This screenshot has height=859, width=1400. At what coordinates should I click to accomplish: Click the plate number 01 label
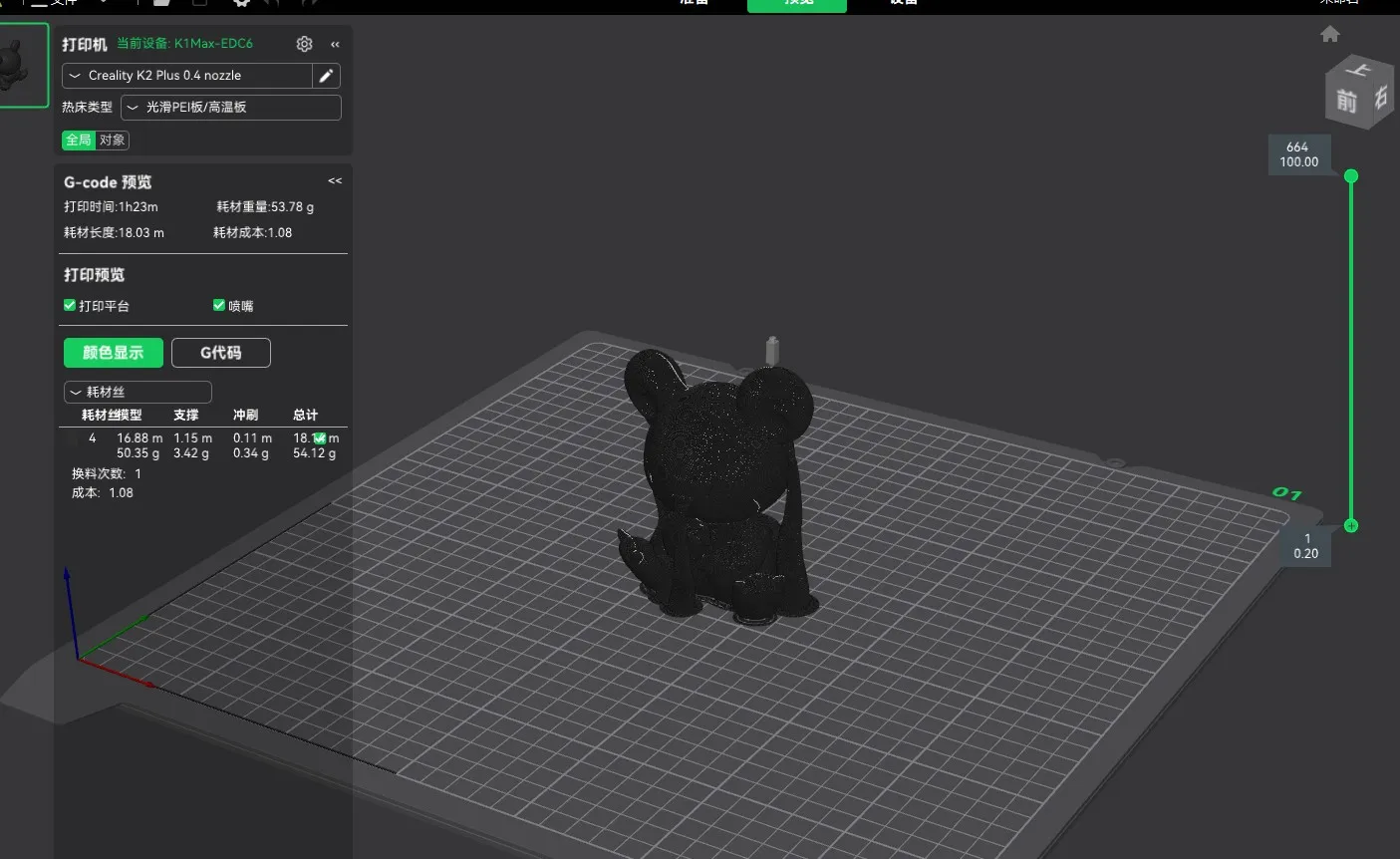1287,493
